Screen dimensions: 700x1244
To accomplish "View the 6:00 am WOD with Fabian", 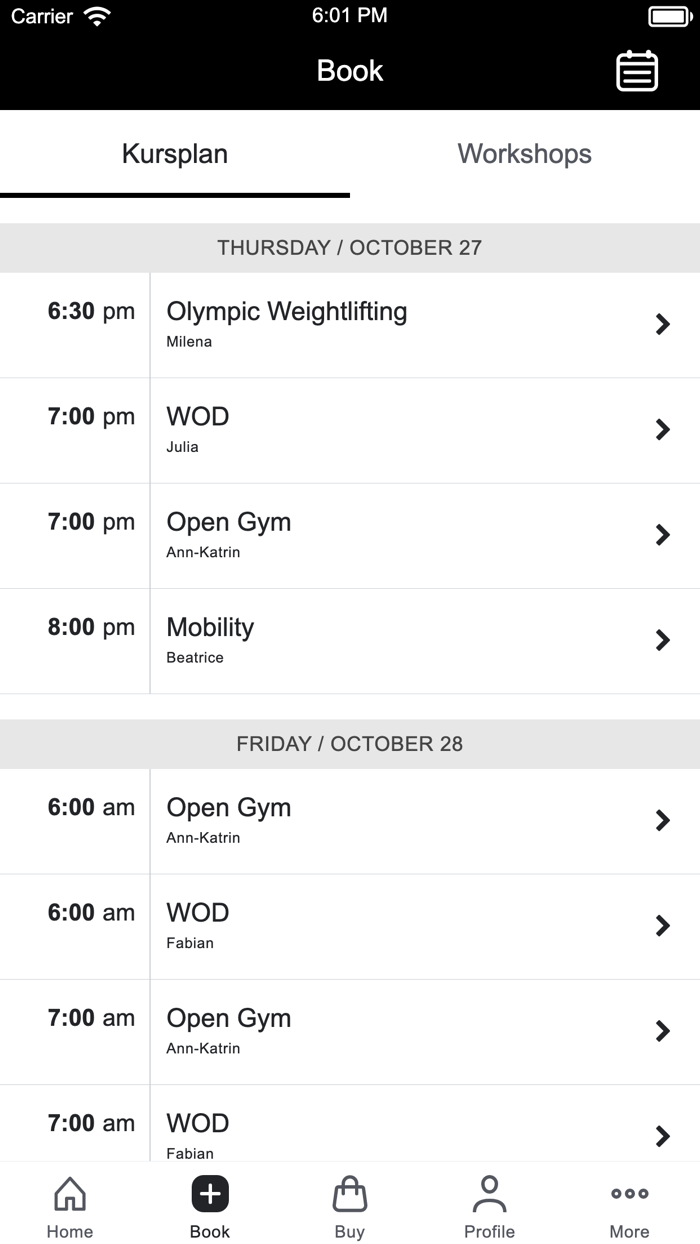I will (350, 925).
